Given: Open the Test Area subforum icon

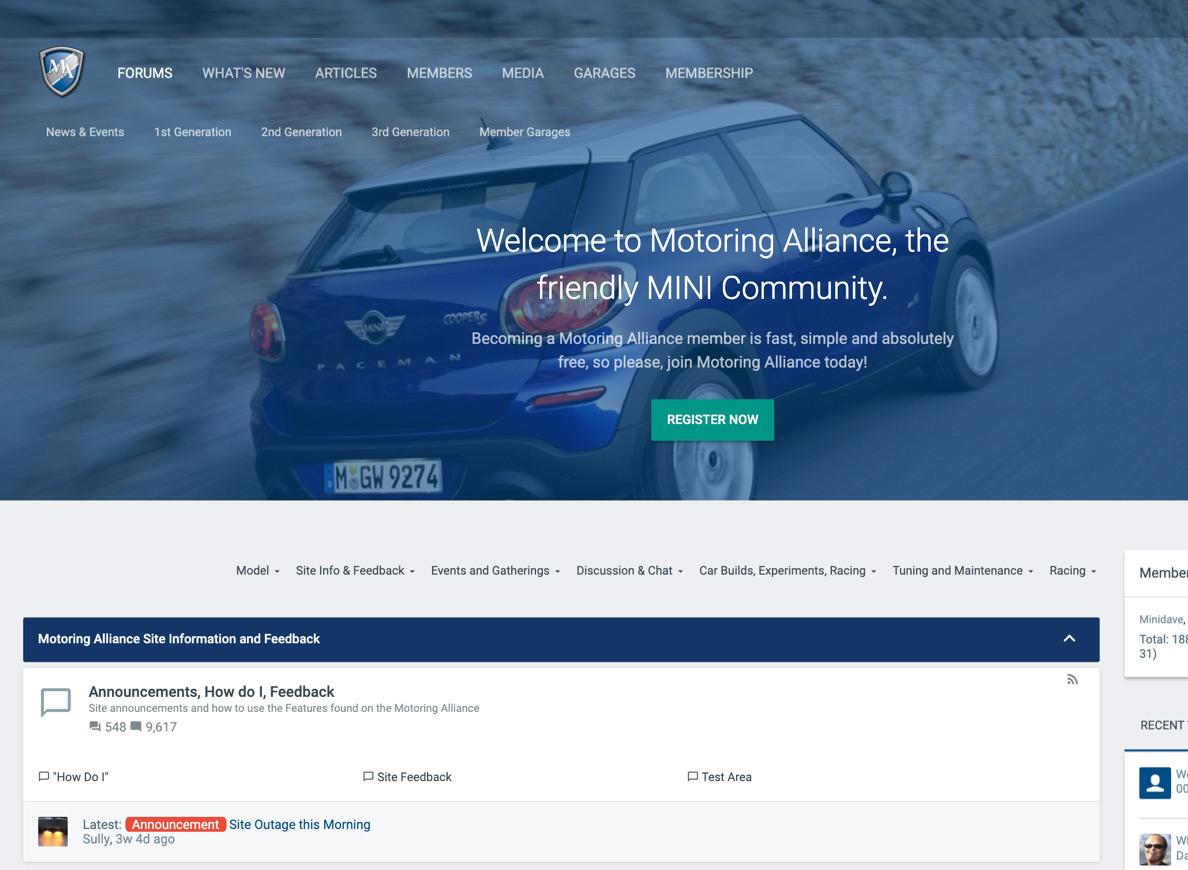Looking at the screenshot, I should tap(692, 776).
